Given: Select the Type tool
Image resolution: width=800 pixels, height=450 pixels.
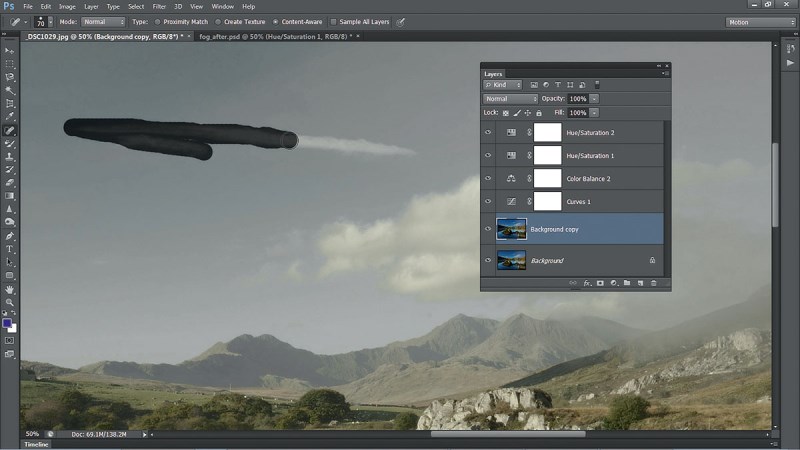Looking at the screenshot, I should [9, 249].
